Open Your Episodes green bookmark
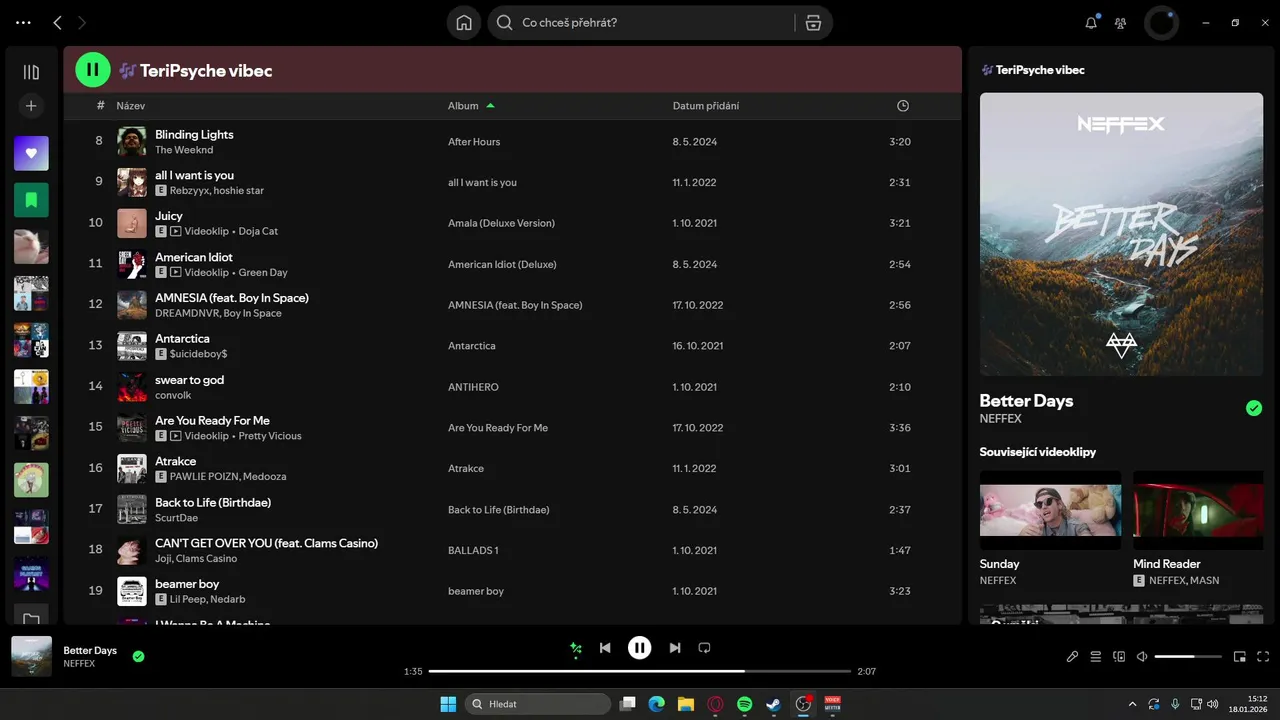 tap(31, 200)
